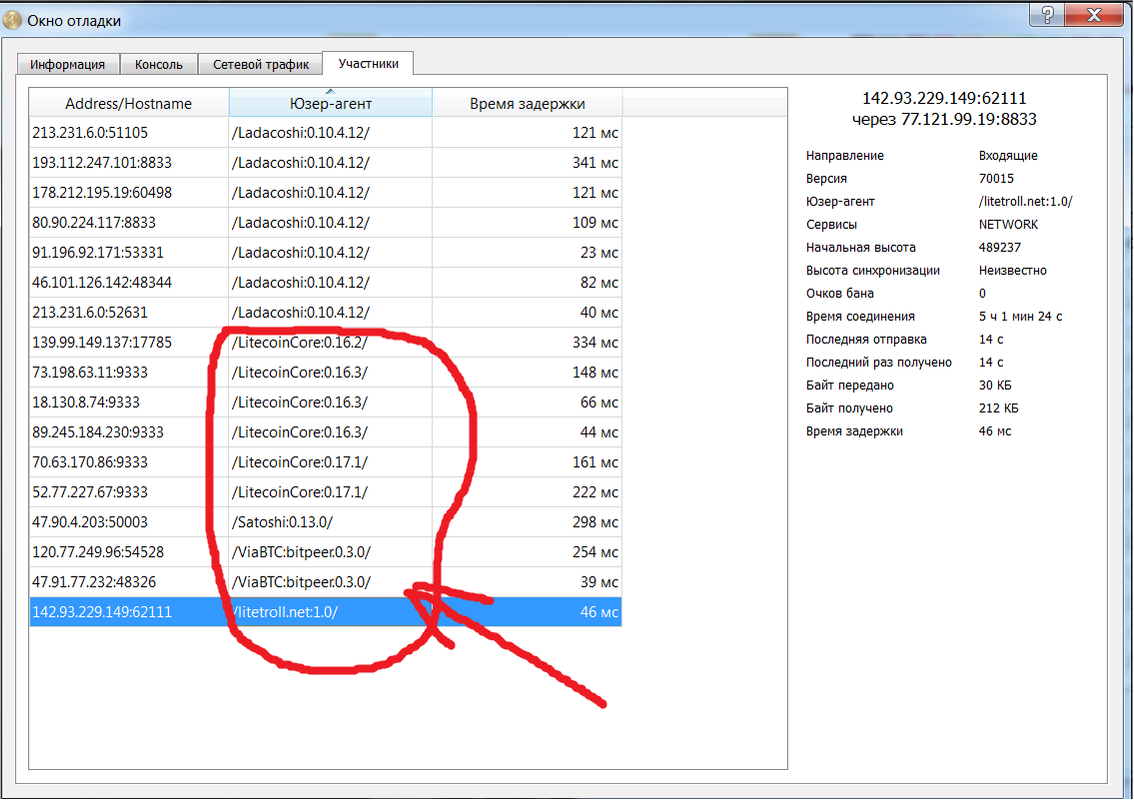Click peer details header 142.93.229.149:62111
The height and width of the screenshot is (800, 1134).
[944, 98]
